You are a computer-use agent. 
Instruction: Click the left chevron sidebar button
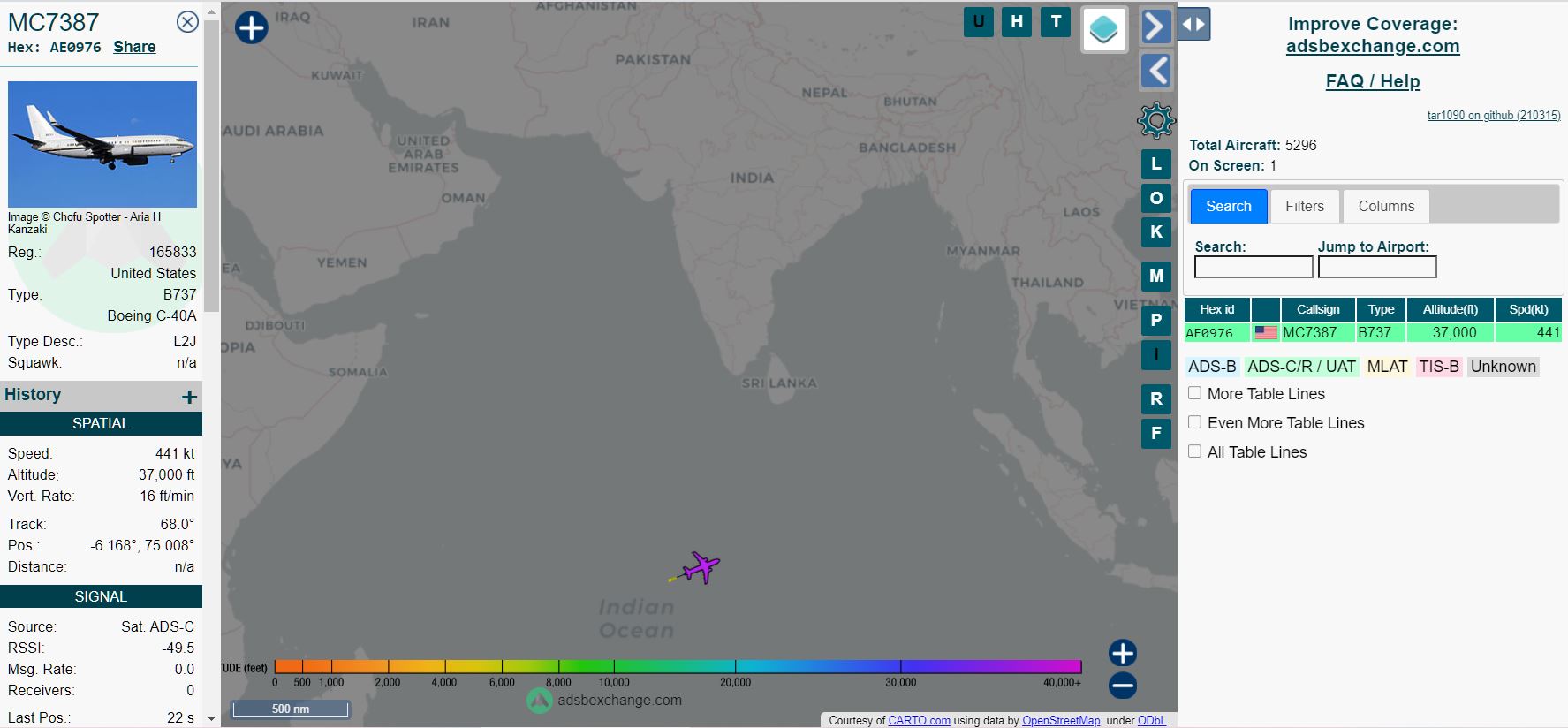click(x=1155, y=71)
